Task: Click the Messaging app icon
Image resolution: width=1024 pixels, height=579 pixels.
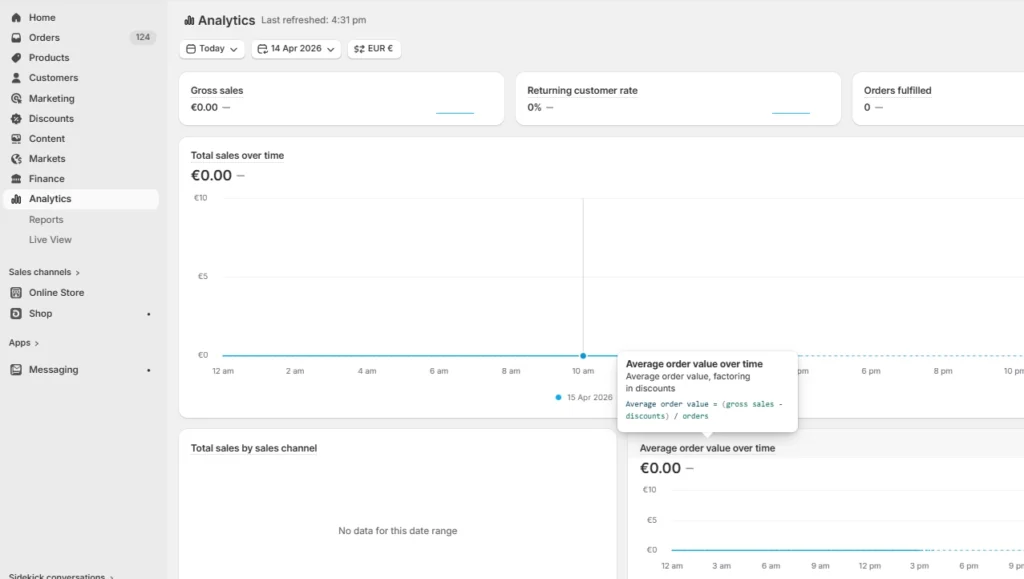Action: click(x=16, y=370)
